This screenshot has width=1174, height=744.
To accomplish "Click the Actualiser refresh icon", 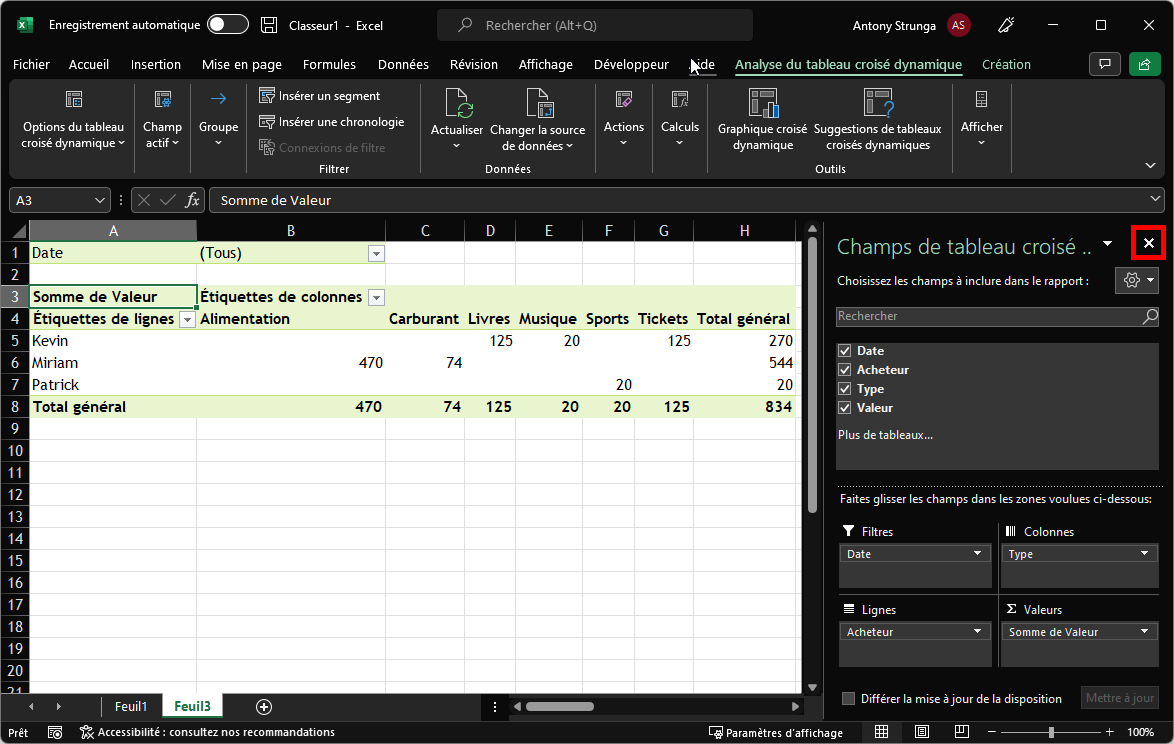I will pyautogui.click(x=457, y=103).
